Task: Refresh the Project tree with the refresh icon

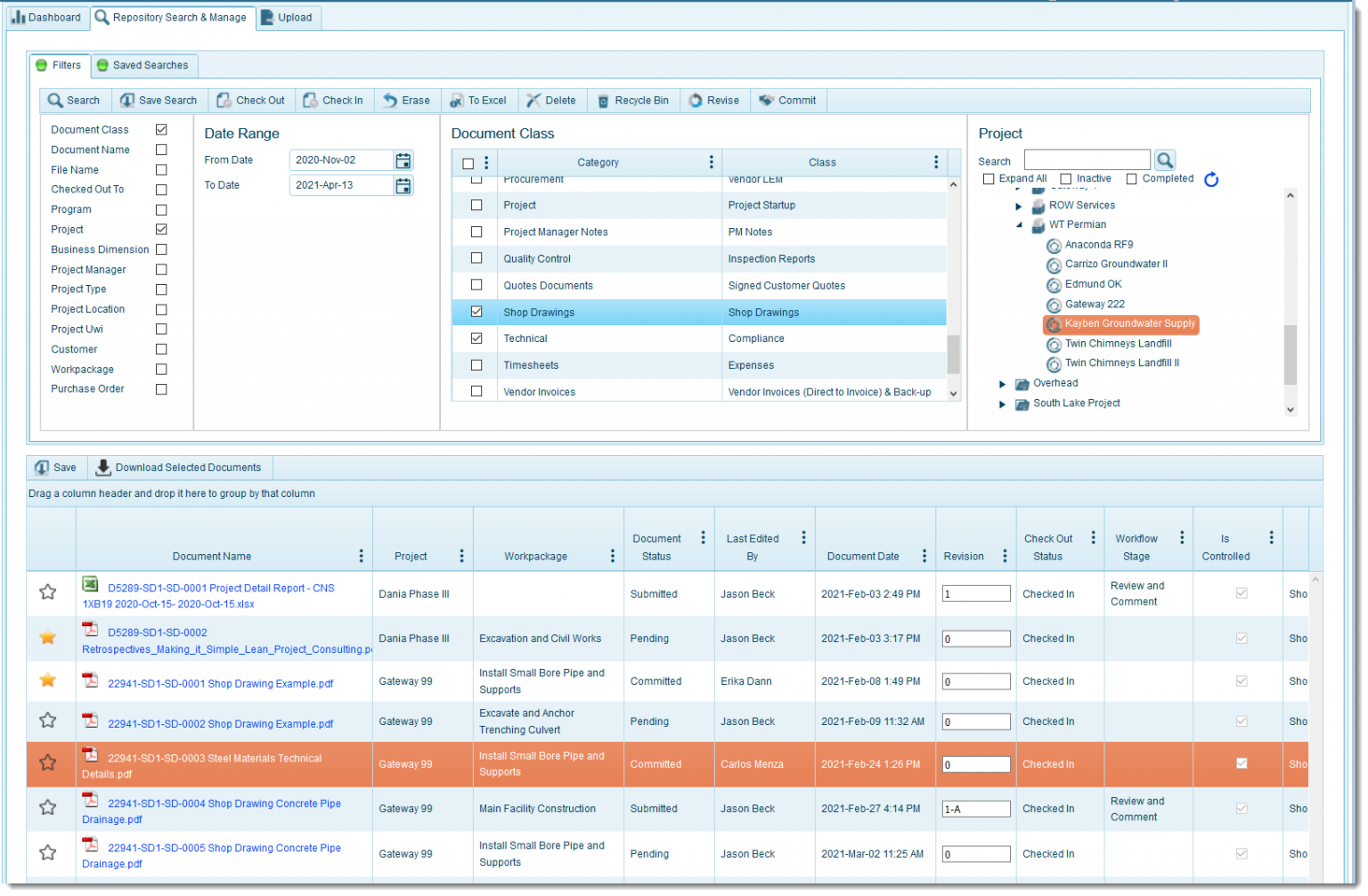Action: [1211, 179]
